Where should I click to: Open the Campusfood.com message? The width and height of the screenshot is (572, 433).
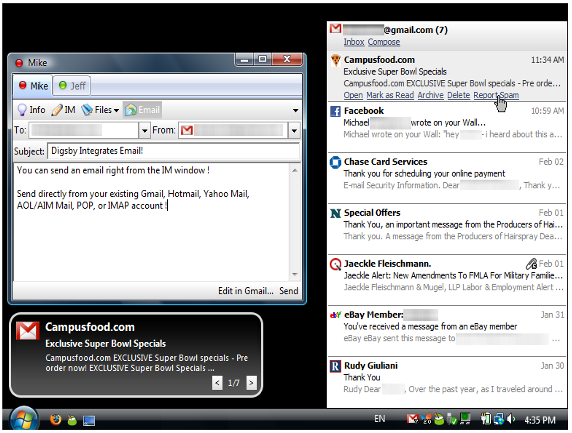(x=353, y=95)
